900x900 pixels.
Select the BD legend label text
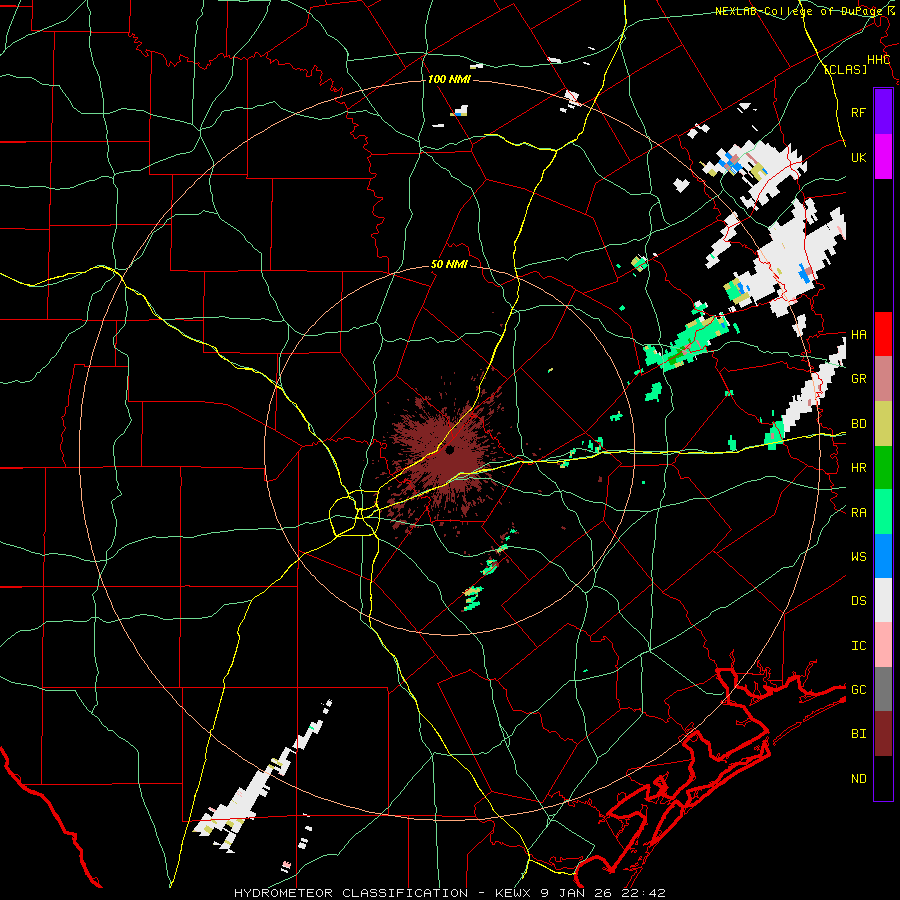858,424
